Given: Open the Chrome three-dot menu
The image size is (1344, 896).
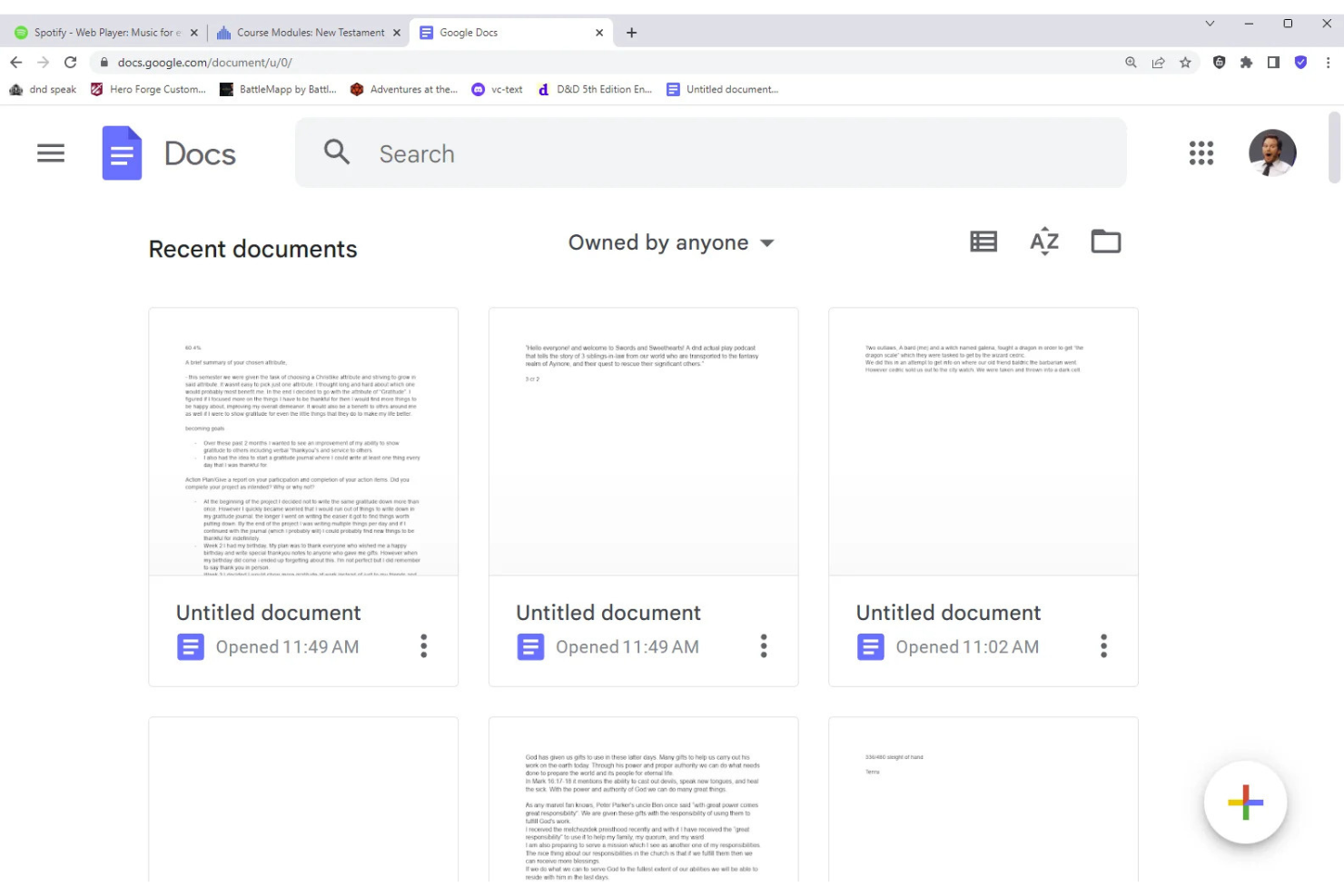Looking at the screenshot, I should point(1328,63).
